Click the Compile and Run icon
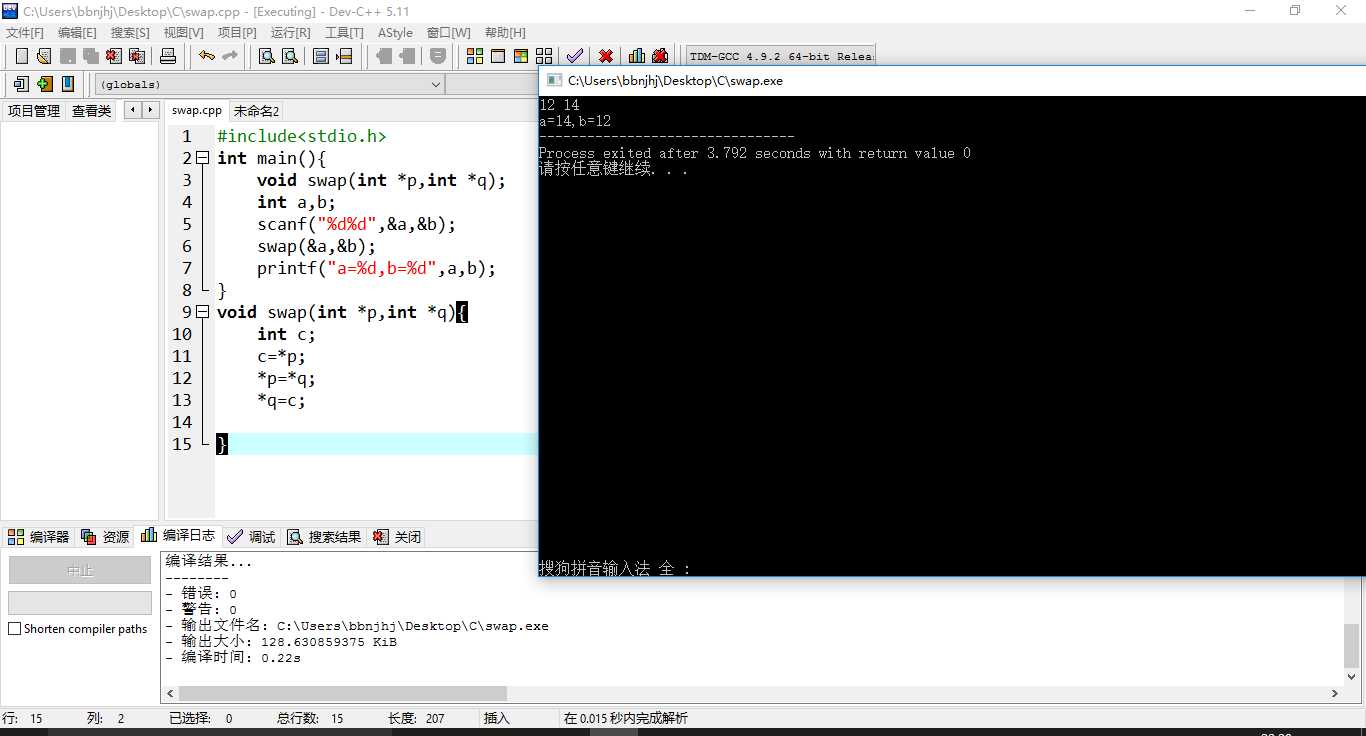This screenshot has height=736, width=1366. pyautogui.click(x=521, y=56)
